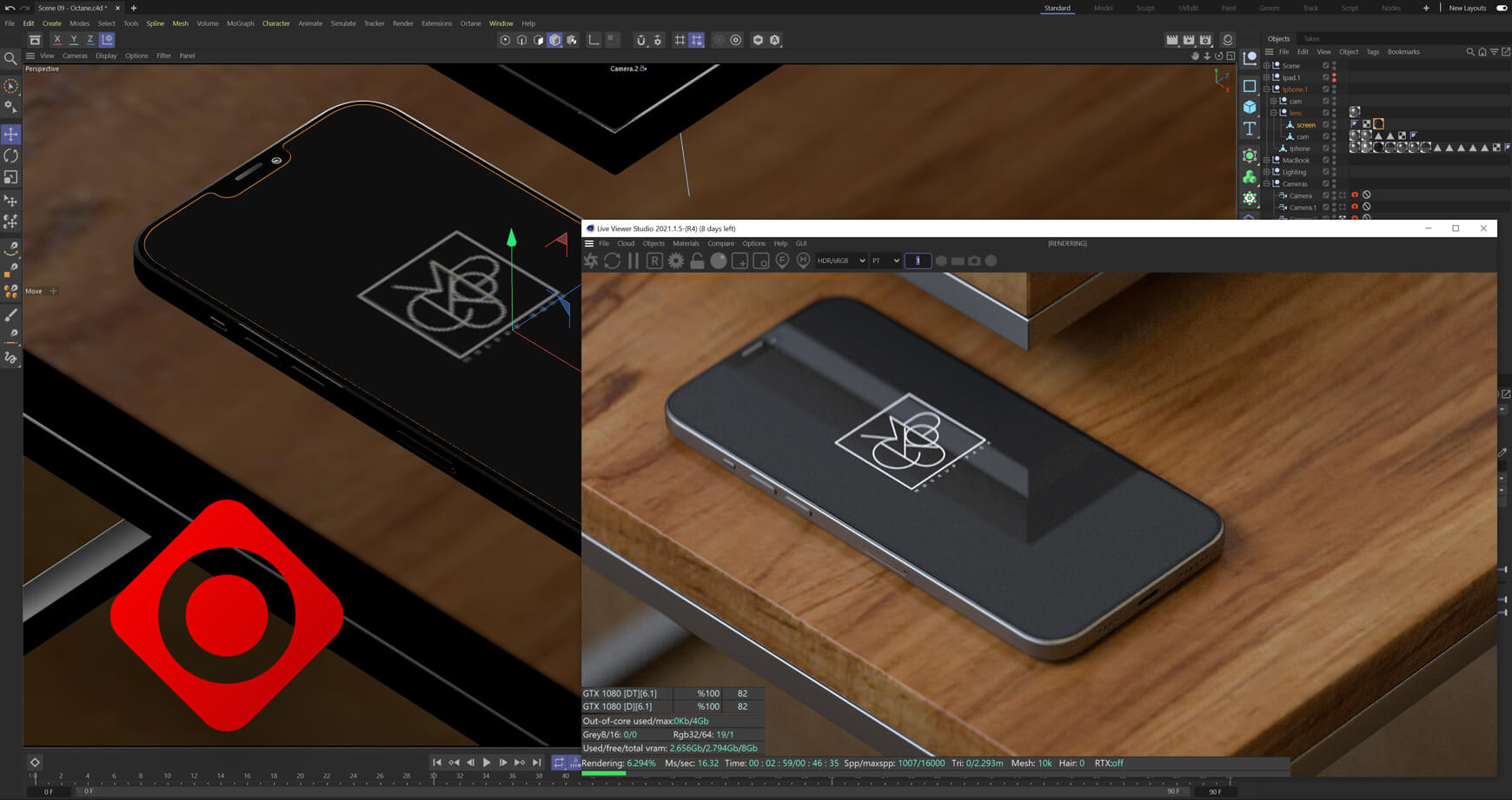1512x800 pixels.
Task: Select the highlighted material tag on screen object
Action: [x=1378, y=124]
